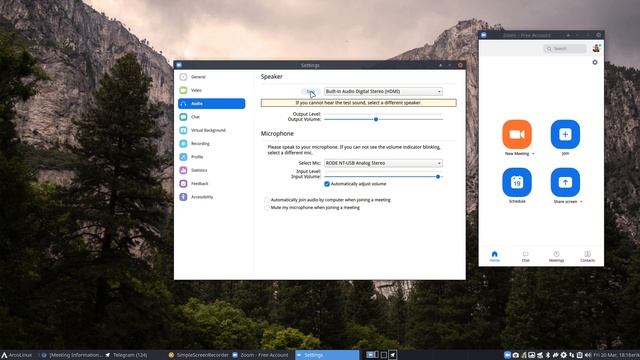Open Video settings in sidebar
The height and width of the screenshot is (360, 640).
211,90
